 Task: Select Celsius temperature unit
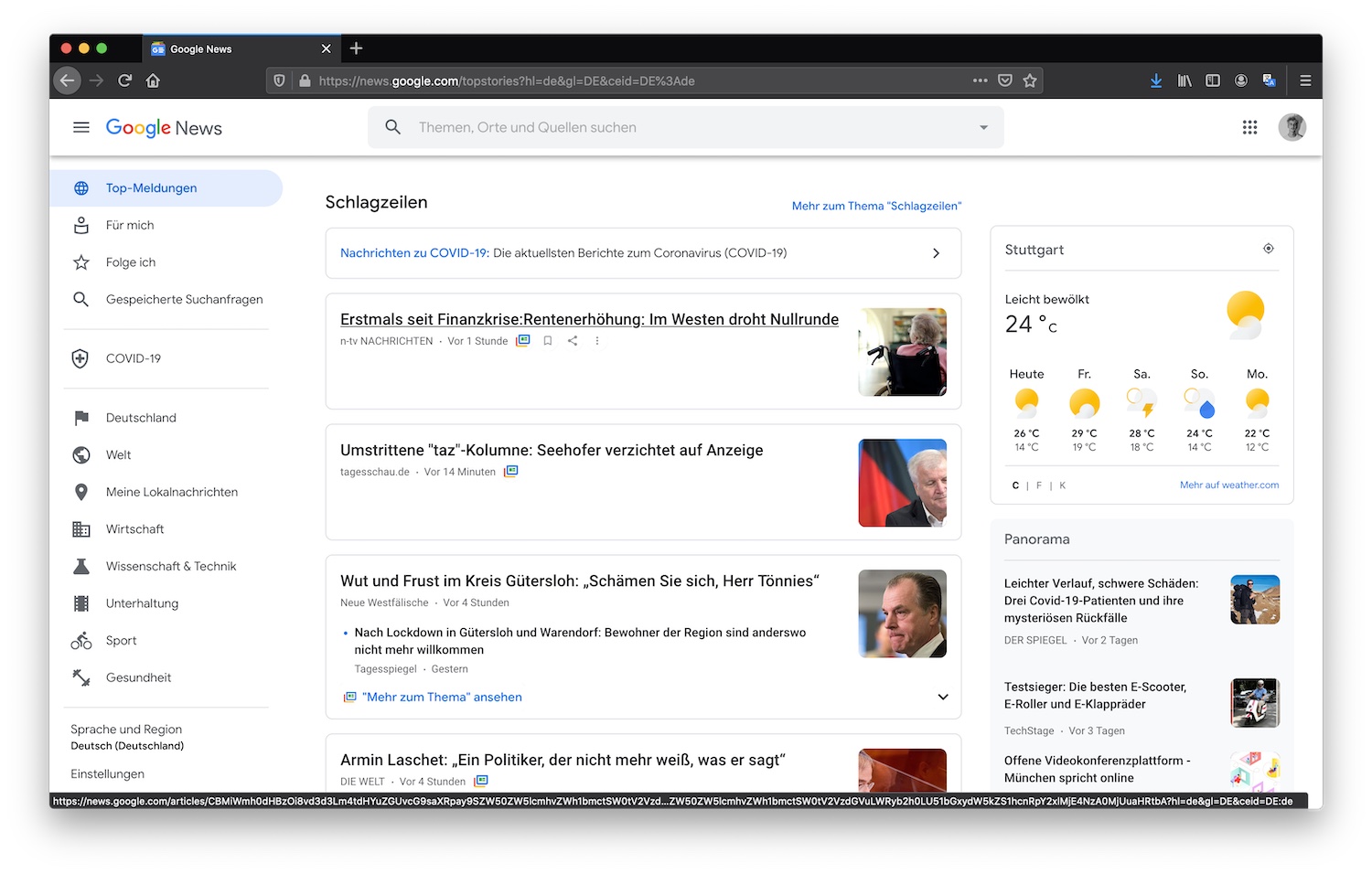(1015, 485)
